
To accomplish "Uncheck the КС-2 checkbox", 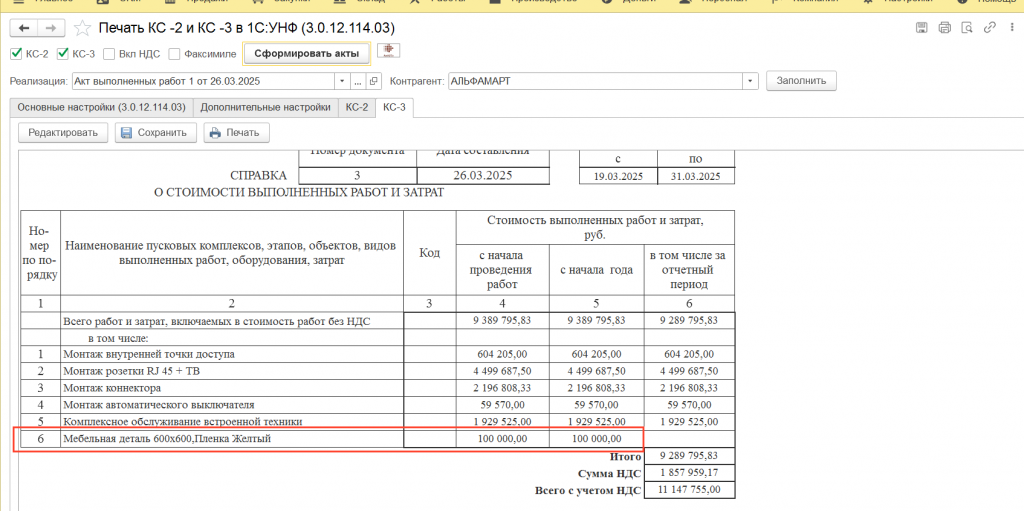I will pos(16,54).
